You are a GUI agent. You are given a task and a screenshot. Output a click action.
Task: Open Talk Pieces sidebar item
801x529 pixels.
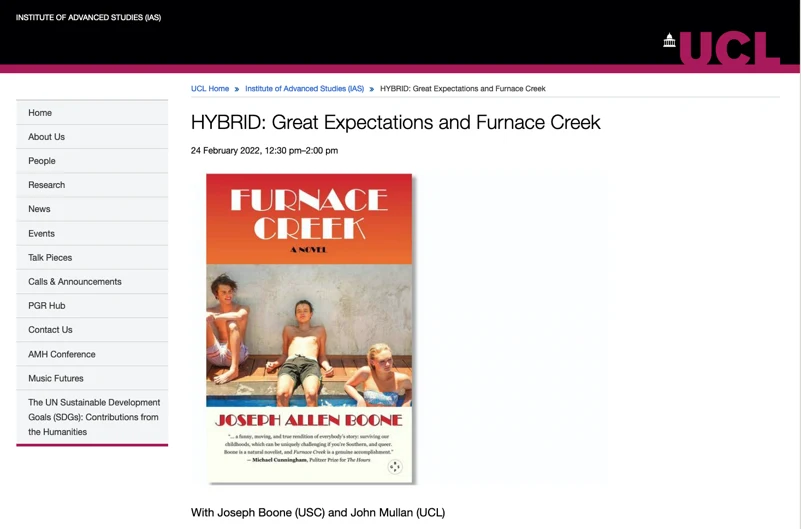92,257
